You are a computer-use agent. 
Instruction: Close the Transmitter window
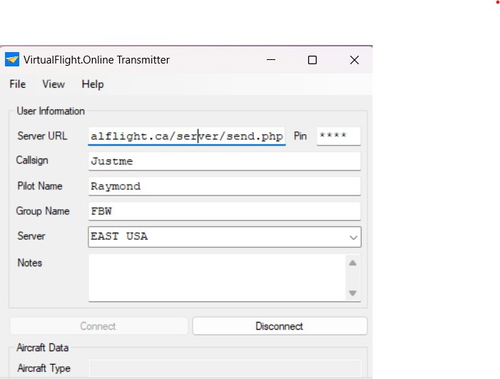click(354, 60)
